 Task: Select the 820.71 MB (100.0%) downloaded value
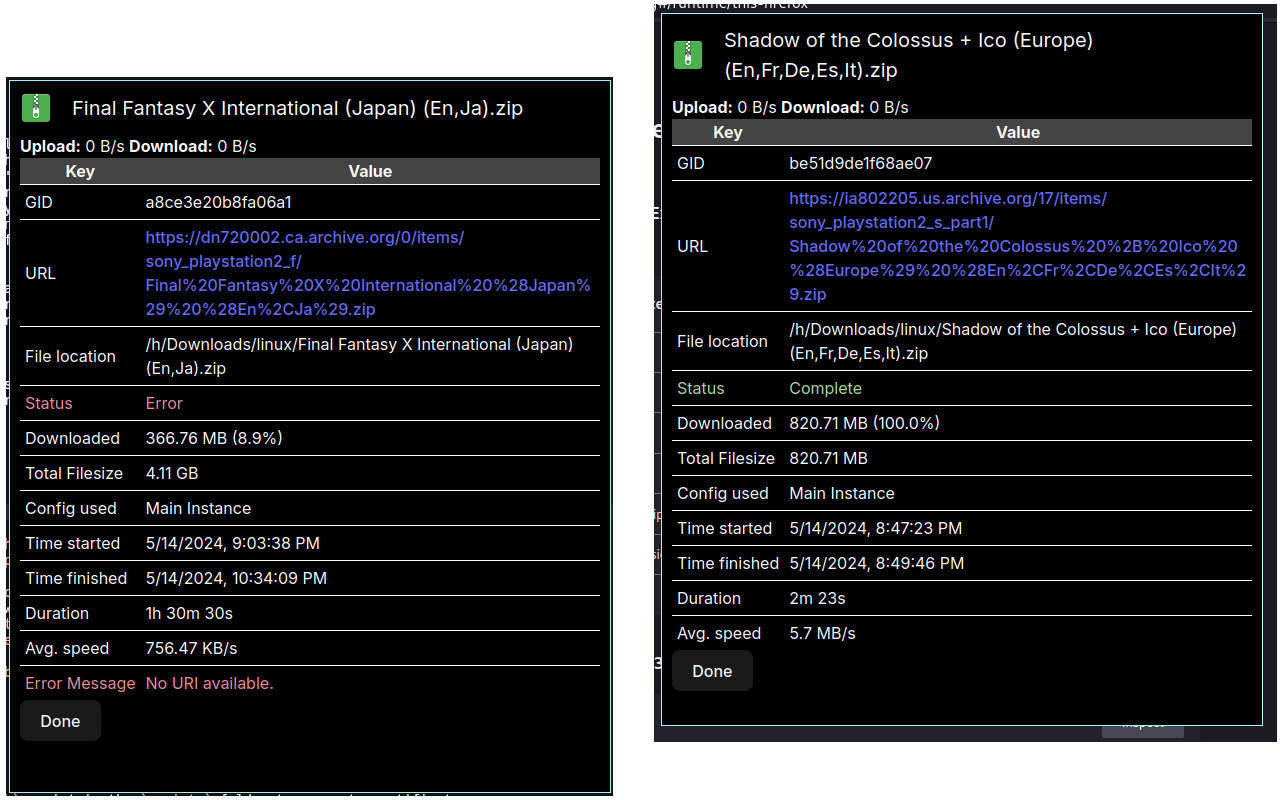click(864, 423)
